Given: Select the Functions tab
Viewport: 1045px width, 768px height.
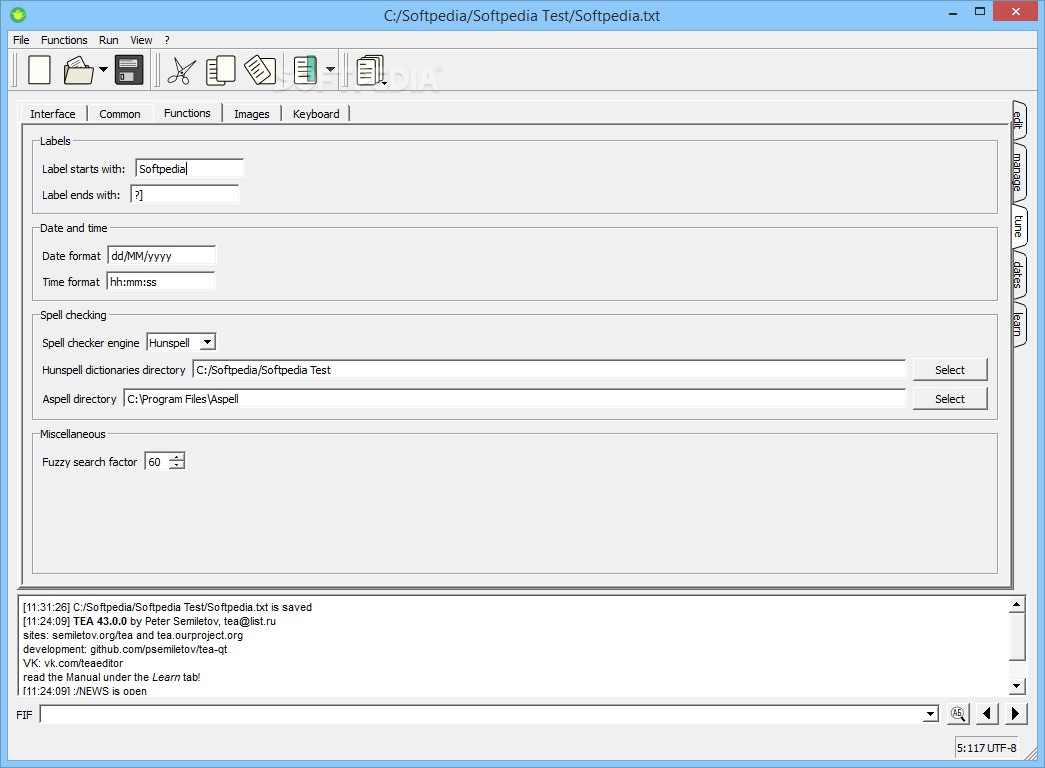Looking at the screenshot, I should [187, 113].
